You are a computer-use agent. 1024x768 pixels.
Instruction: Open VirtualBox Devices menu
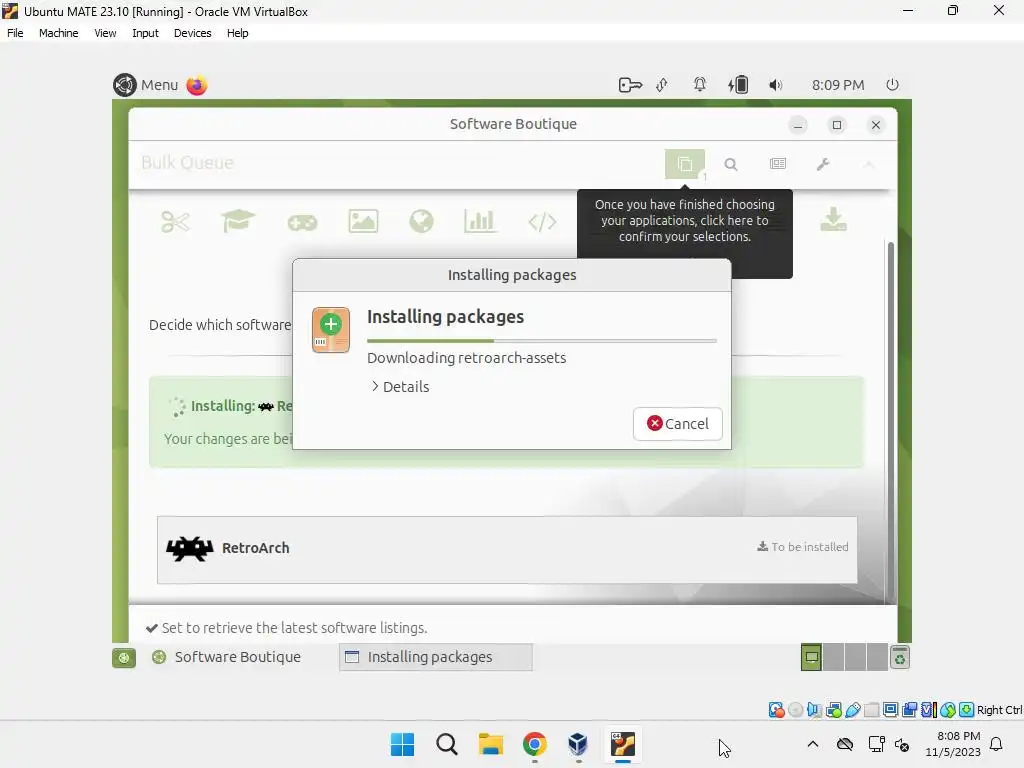pyautogui.click(x=192, y=33)
